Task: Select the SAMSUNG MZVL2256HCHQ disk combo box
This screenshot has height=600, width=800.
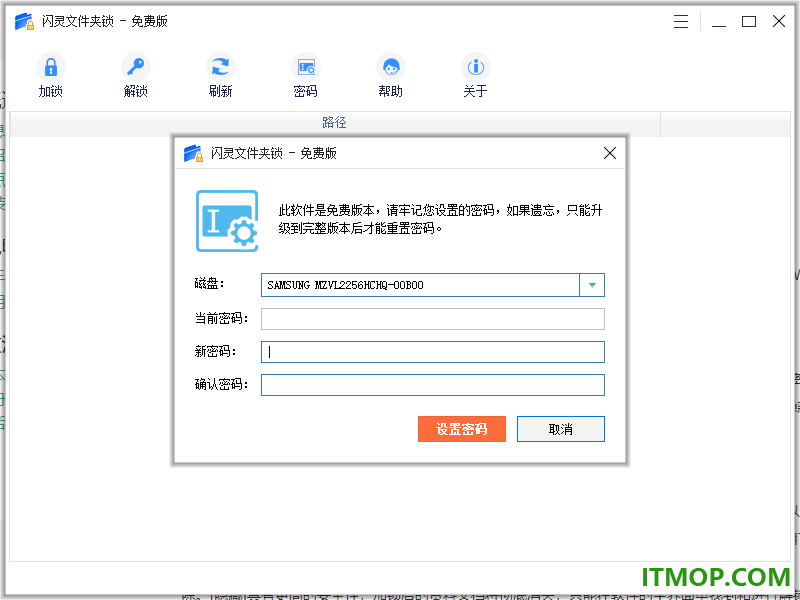Action: coord(433,285)
